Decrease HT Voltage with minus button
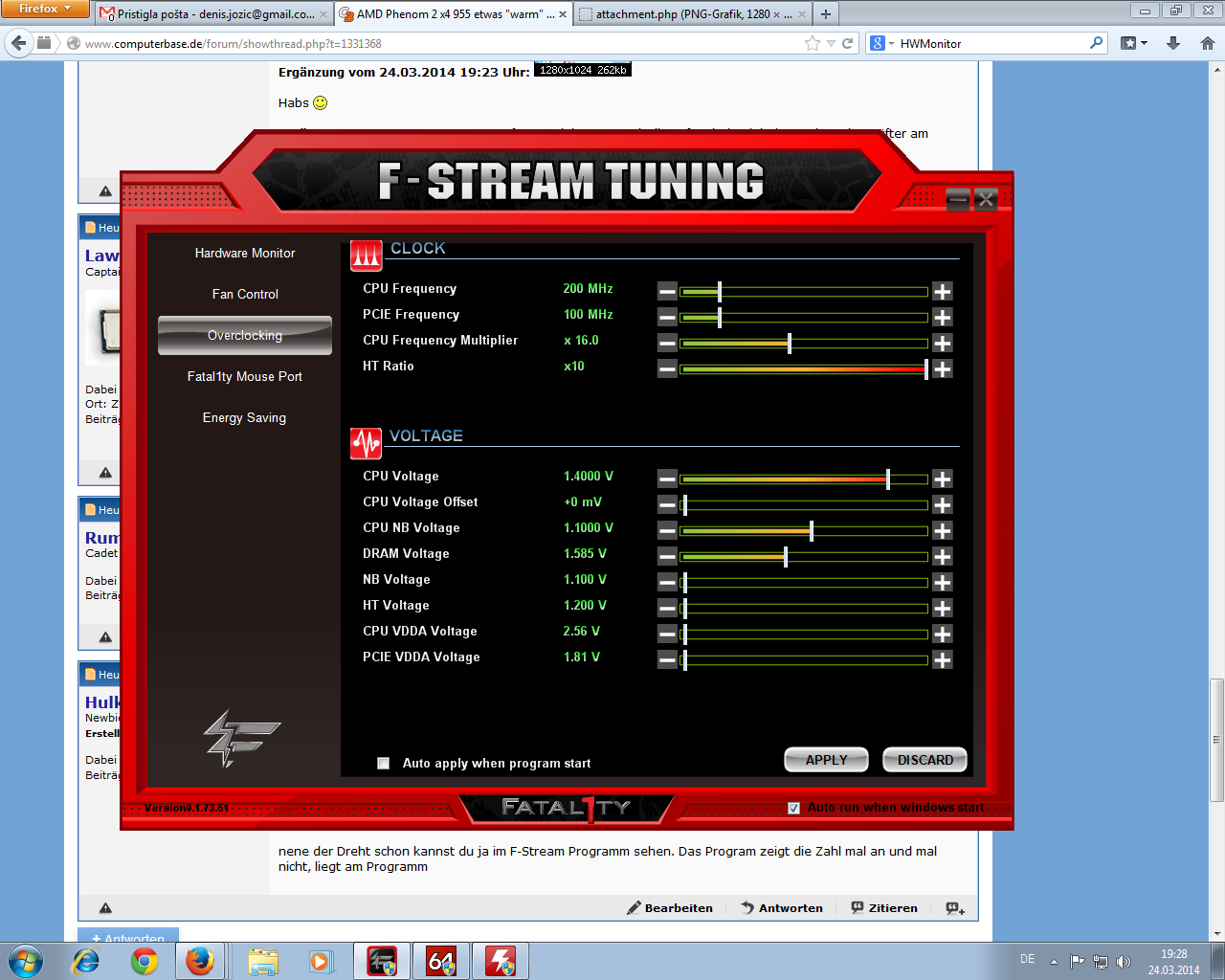 pyautogui.click(x=667, y=609)
